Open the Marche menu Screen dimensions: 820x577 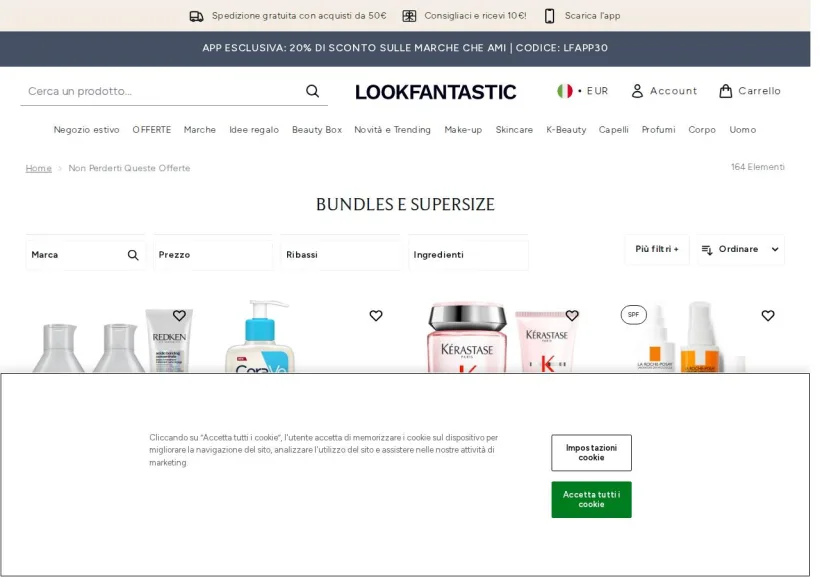point(200,130)
